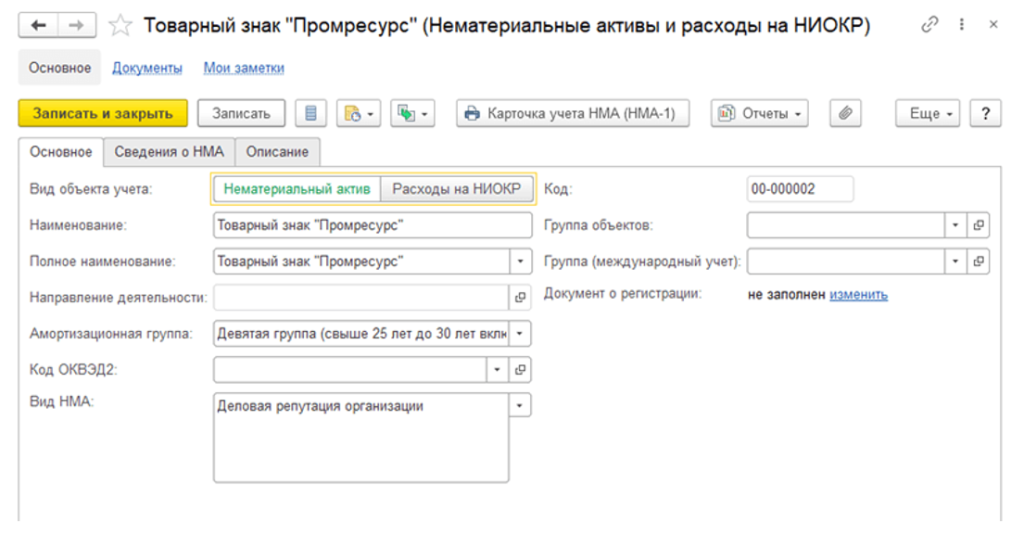
Task: Expand the Вид НМА dropdown list
Action: click(x=520, y=406)
